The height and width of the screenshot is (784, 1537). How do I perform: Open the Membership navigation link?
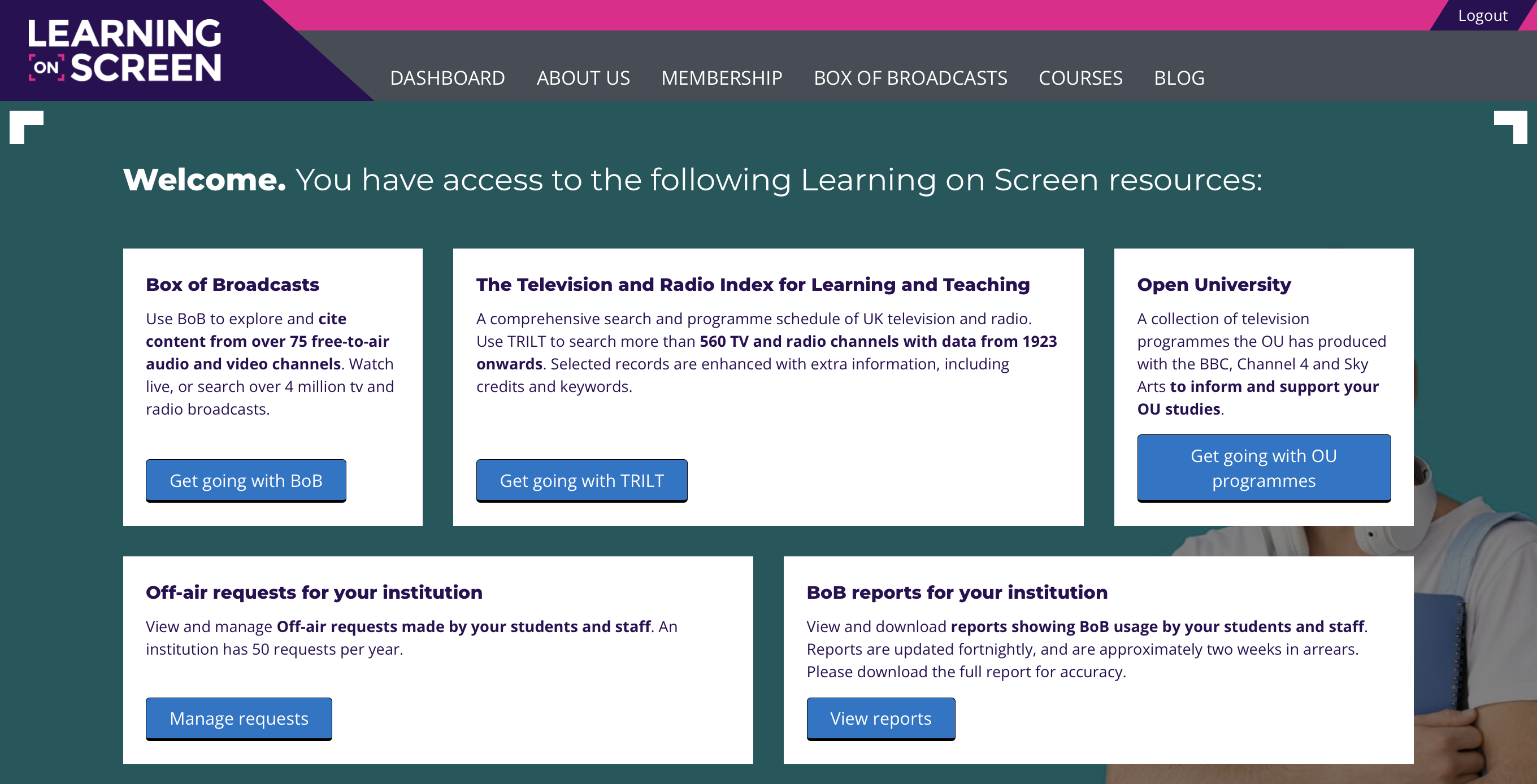coord(722,78)
